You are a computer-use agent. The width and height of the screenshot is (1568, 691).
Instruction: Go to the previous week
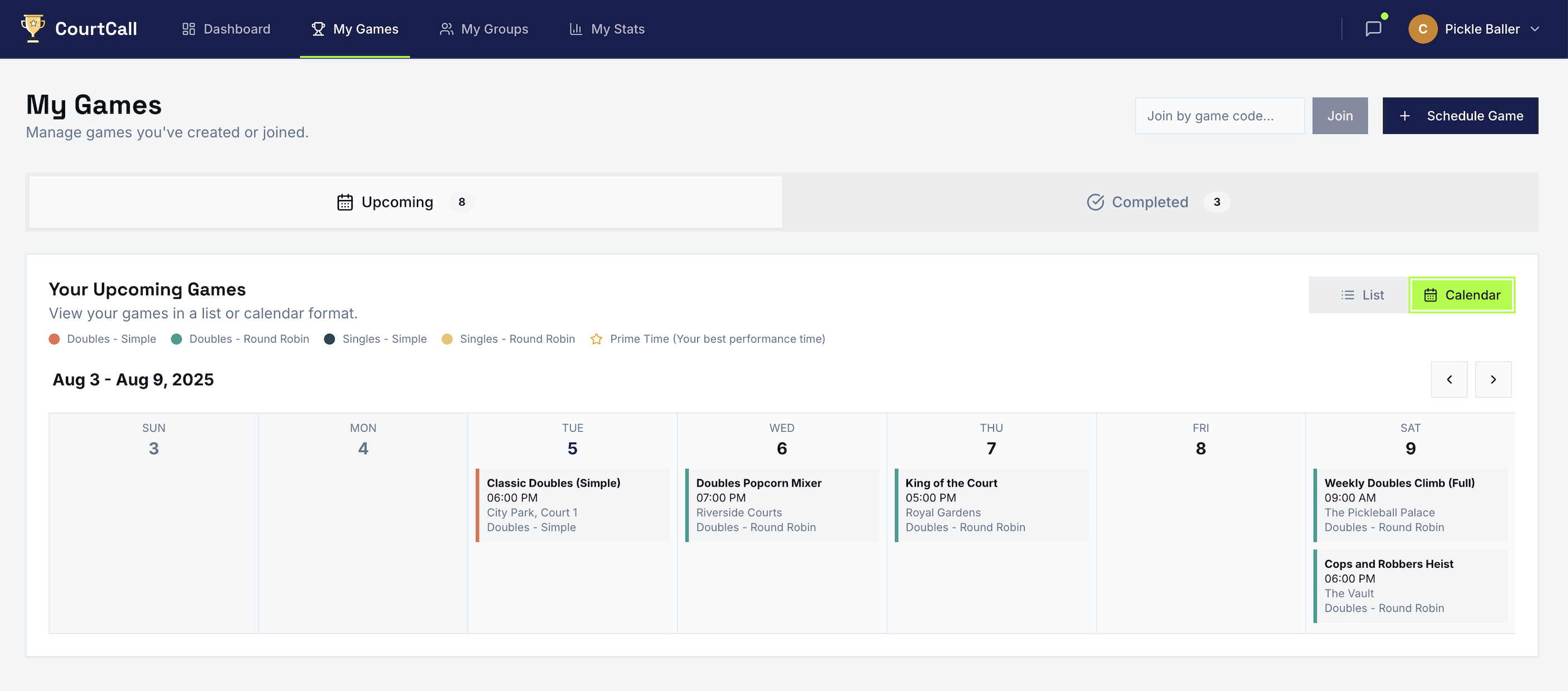1449,379
